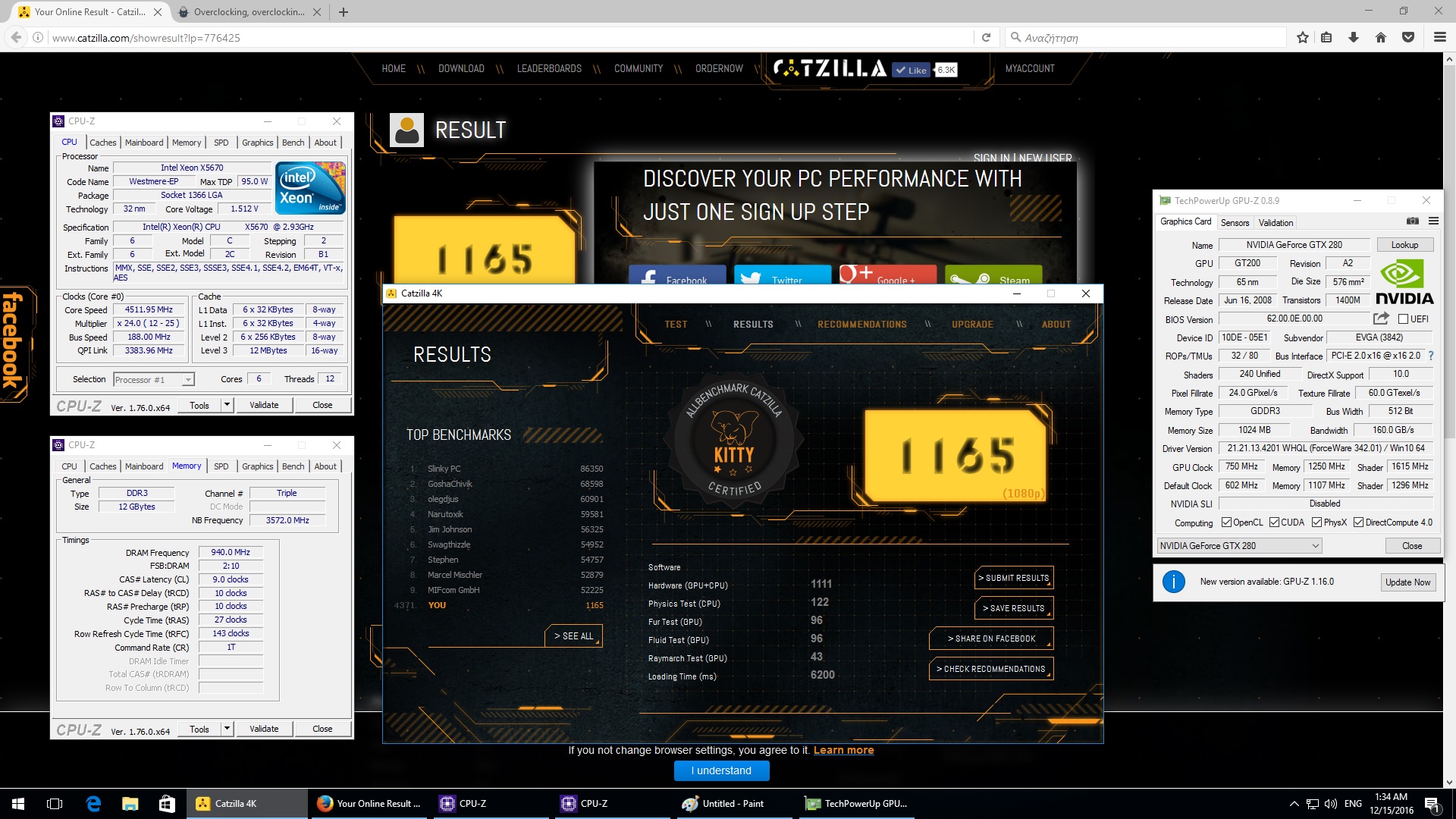Click CHECK RECOMMENDATIONS in Catzilla

pos(991,670)
